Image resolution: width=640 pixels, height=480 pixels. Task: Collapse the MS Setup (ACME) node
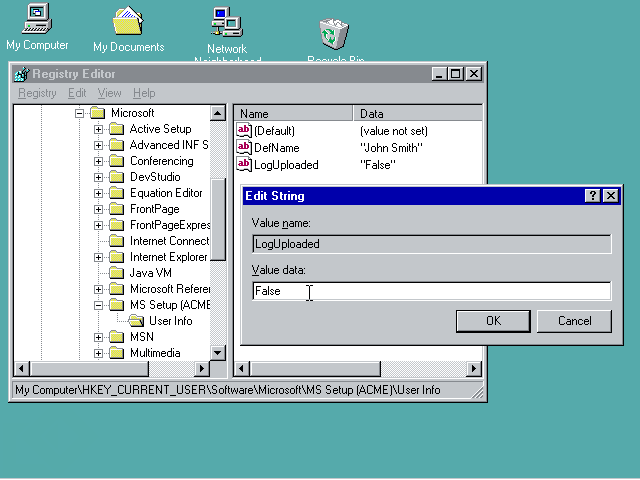coord(98,305)
